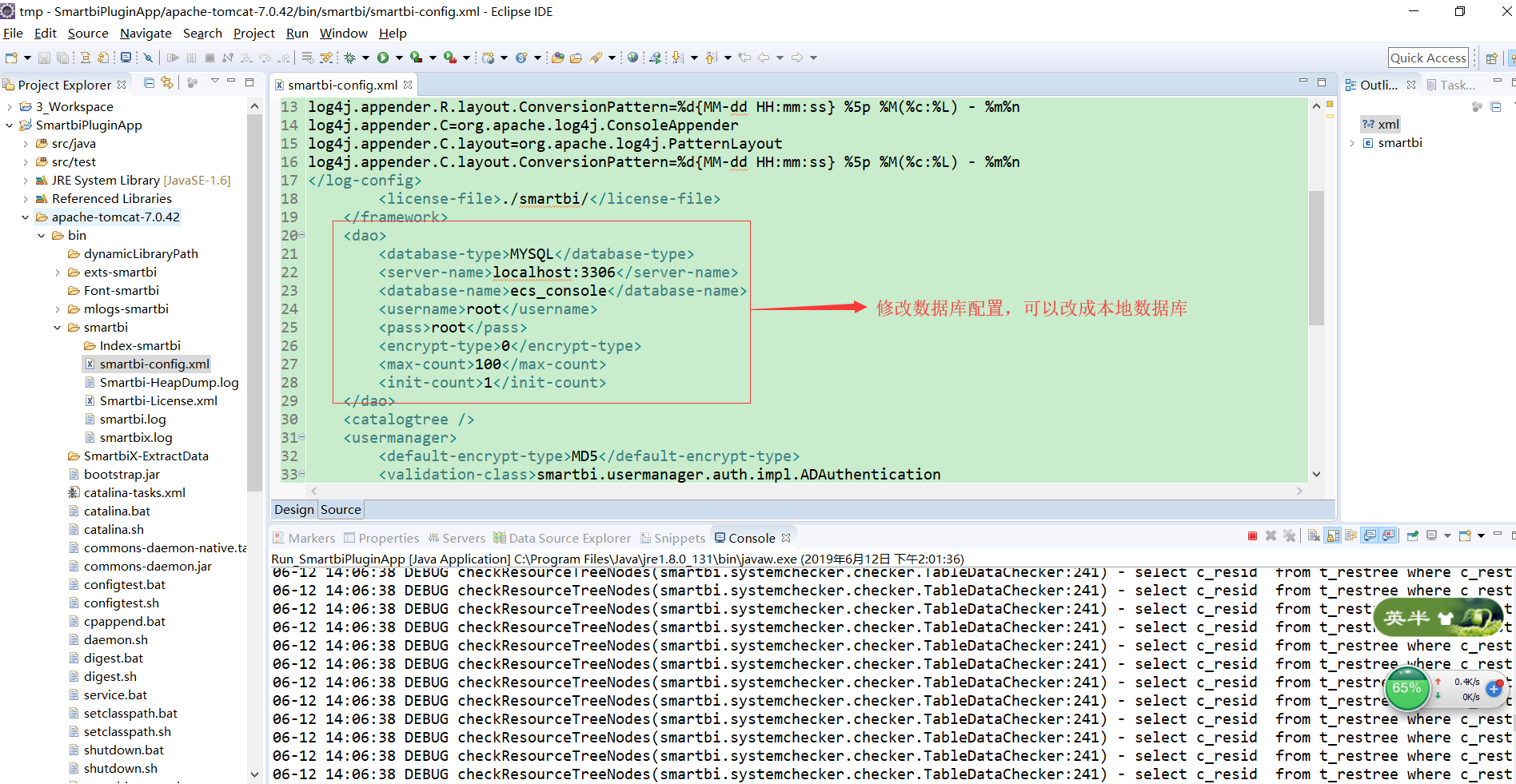Toggle fold marker at line 20
The width and height of the screenshot is (1516, 784).
tap(302, 235)
